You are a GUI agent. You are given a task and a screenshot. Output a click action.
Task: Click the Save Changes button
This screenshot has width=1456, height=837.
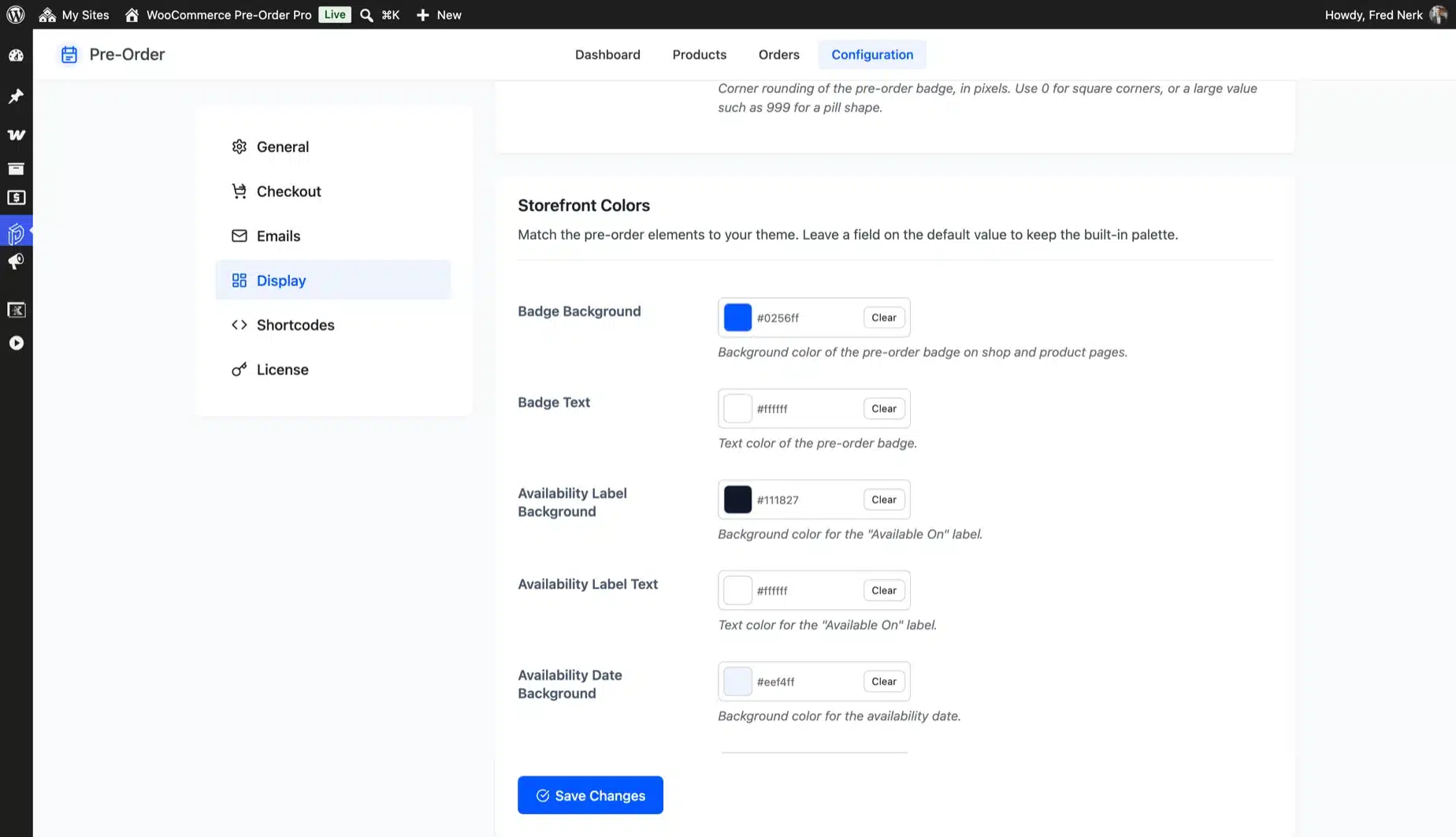click(x=590, y=795)
